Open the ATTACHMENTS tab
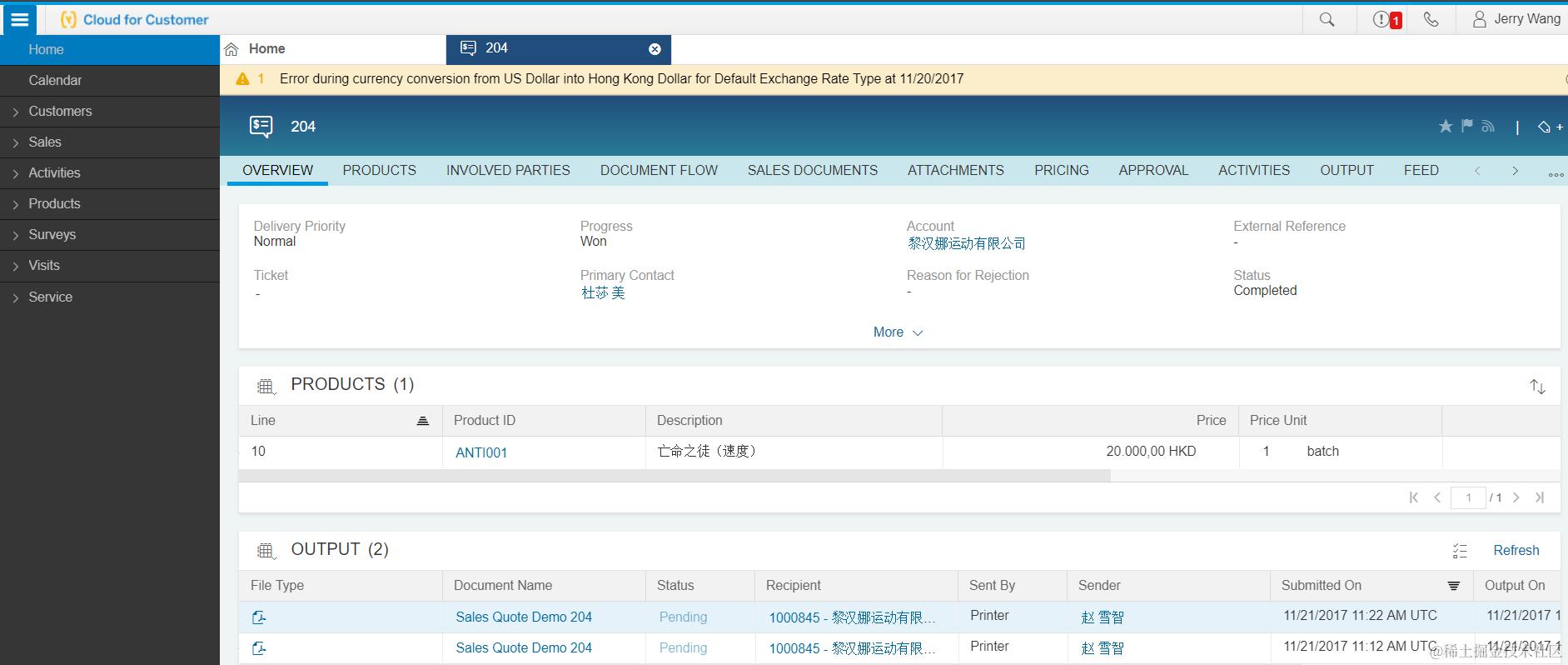The height and width of the screenshot is (665, 1568). coord(956,170)
